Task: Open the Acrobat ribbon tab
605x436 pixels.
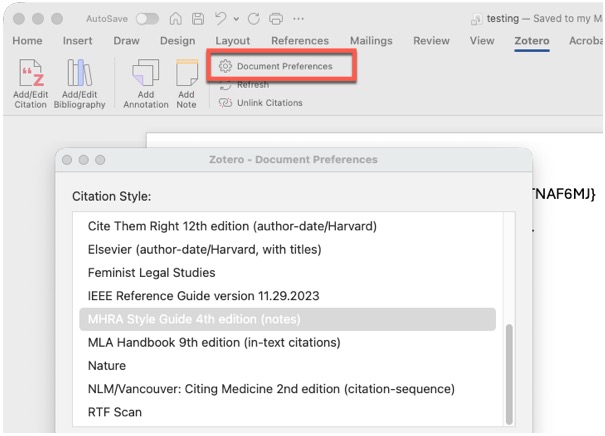Action: 586,41
